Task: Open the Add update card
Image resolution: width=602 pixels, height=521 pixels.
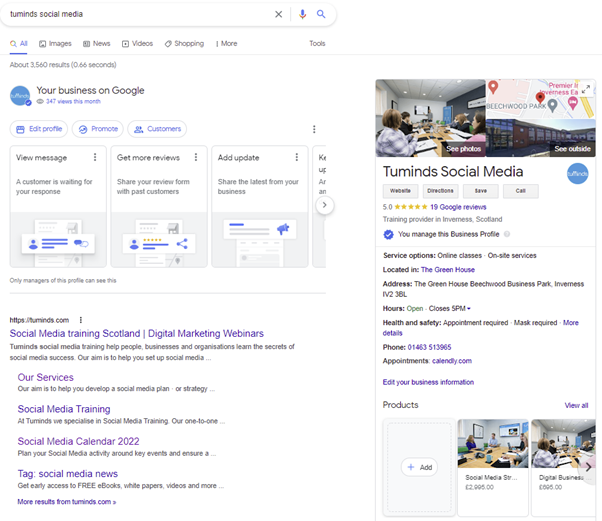Action: pos(260,206)
